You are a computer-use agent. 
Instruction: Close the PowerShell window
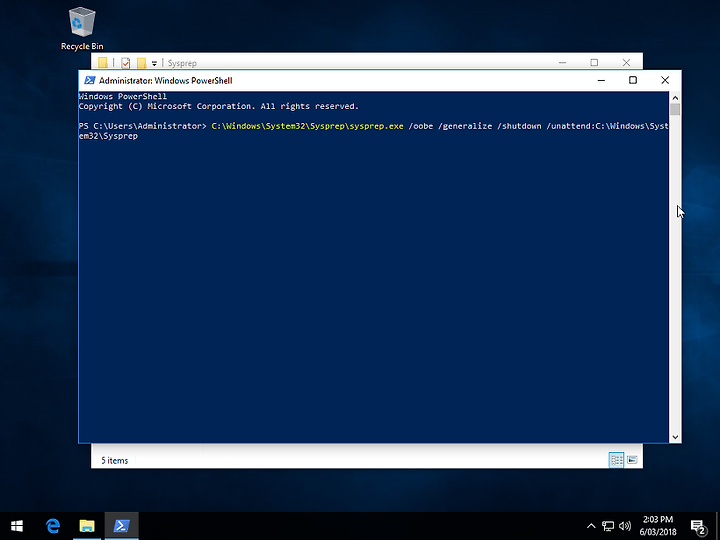point(665,80)
